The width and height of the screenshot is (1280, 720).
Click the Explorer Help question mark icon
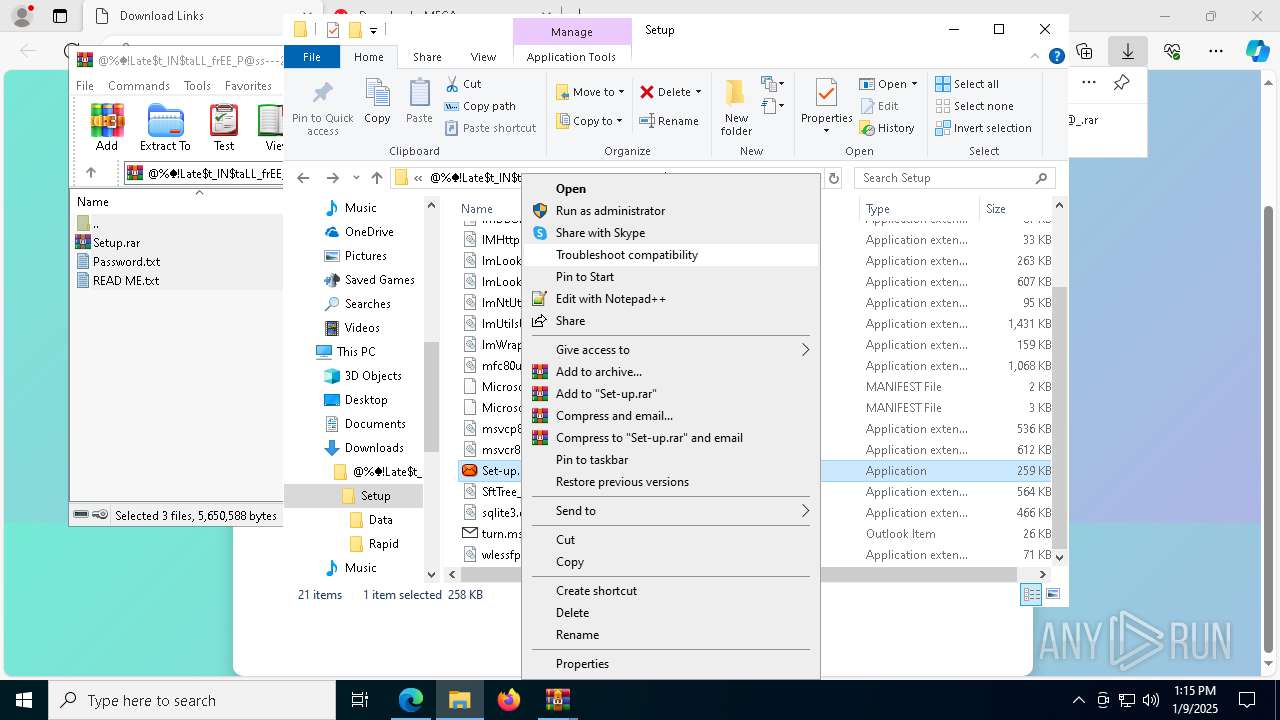(x=1056, y=57)
